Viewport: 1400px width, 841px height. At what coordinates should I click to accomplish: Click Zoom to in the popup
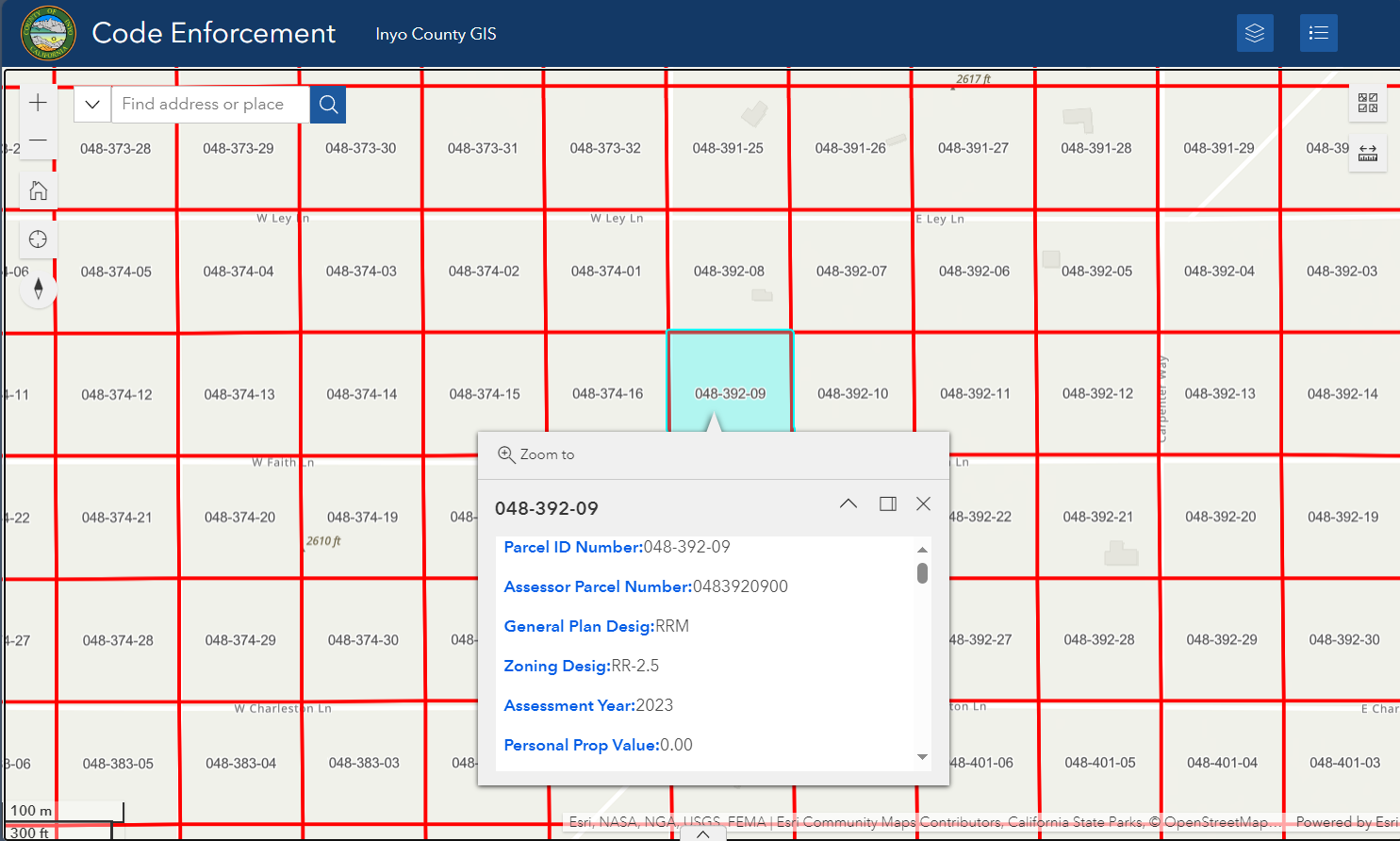click(536, 454)
